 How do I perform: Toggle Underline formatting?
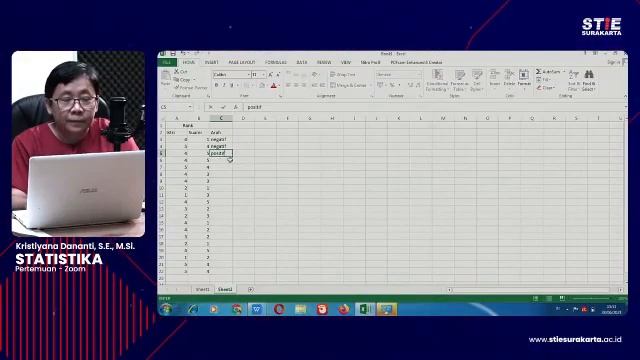pos(231,85)
